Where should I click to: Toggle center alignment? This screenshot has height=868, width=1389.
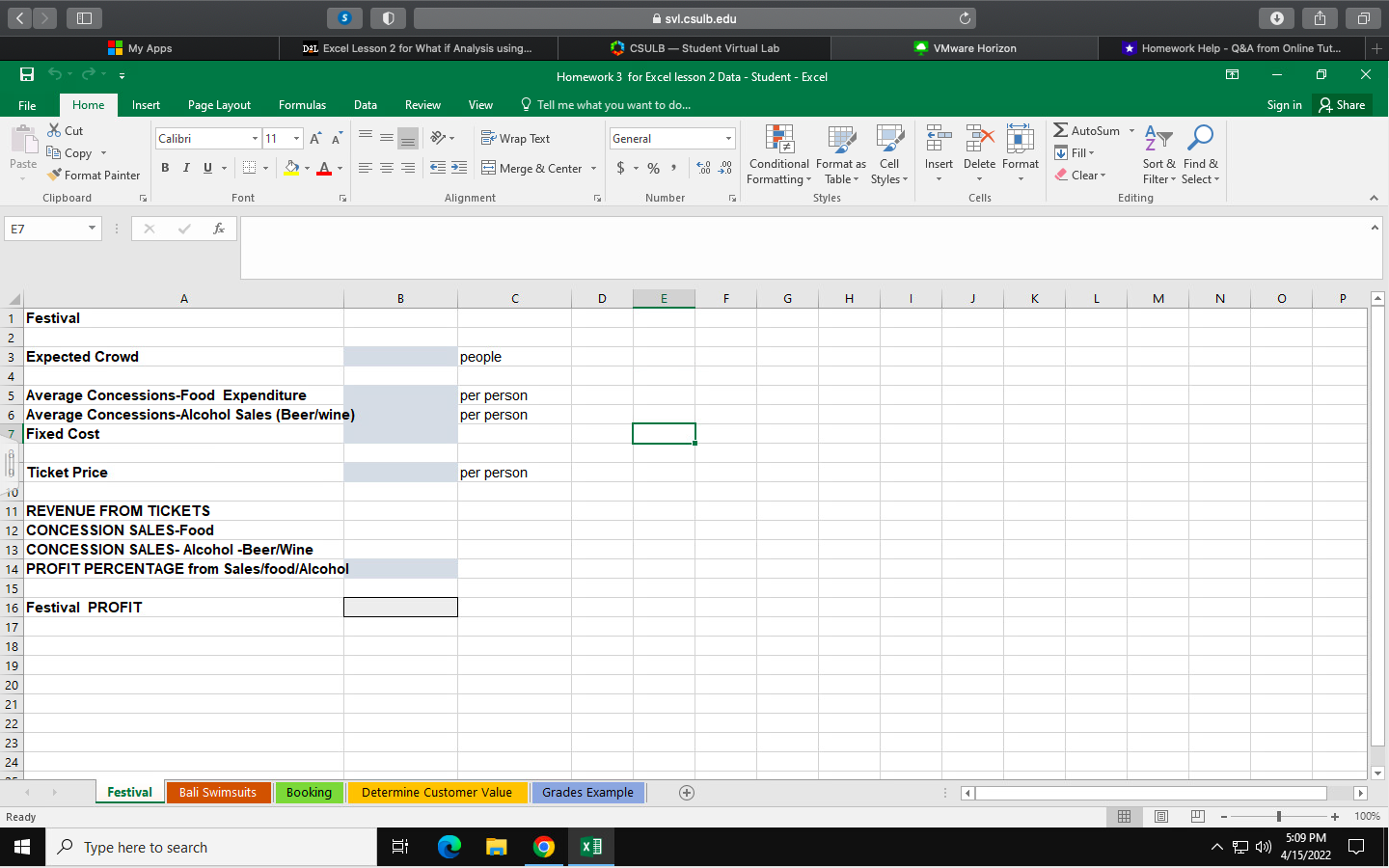(x=385, y=167)
